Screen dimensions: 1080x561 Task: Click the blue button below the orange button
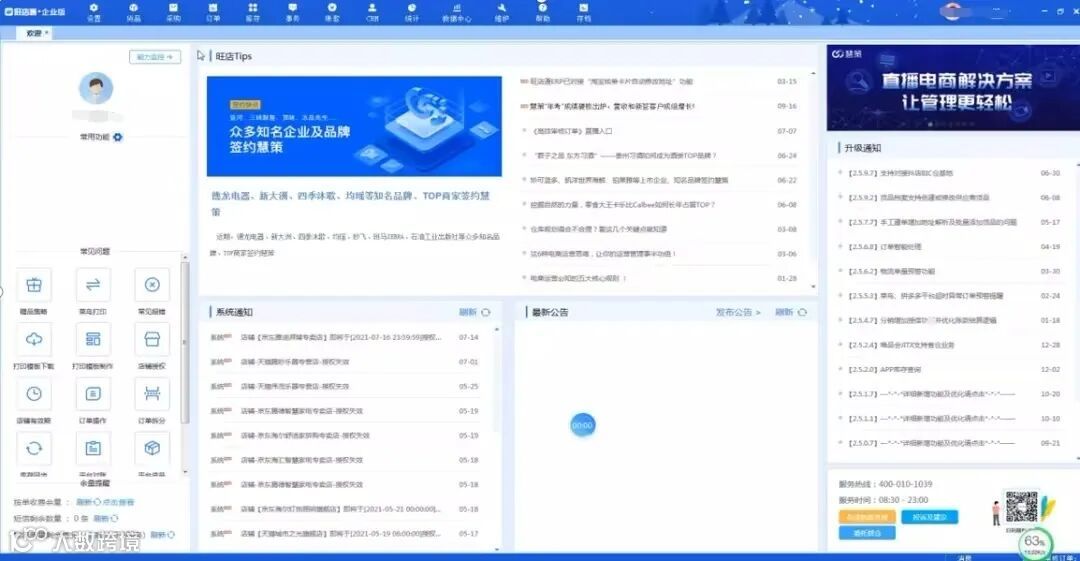click(x=867, y=533)
